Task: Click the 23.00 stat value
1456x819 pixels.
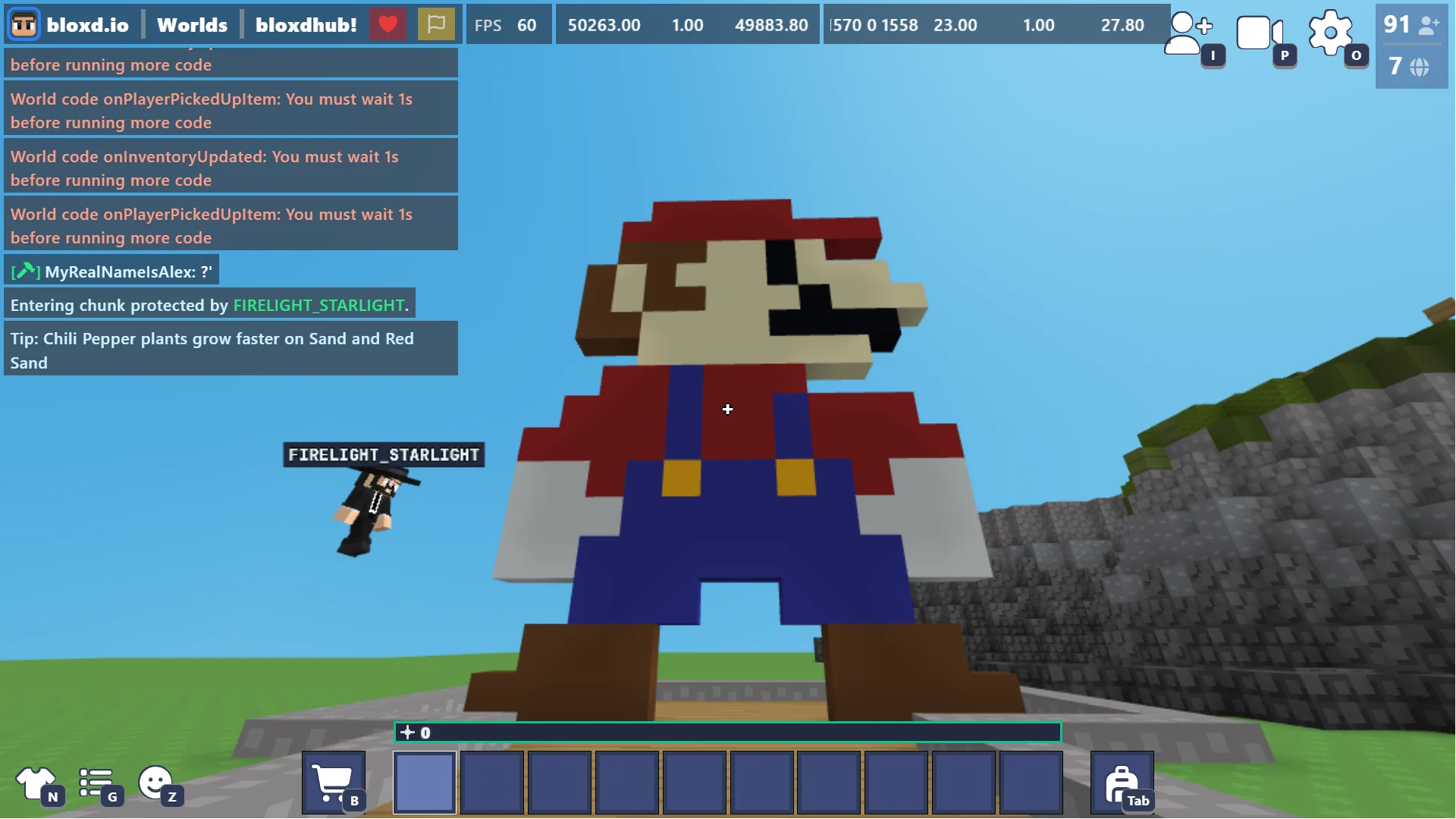Action: click(x=955, y=25)
